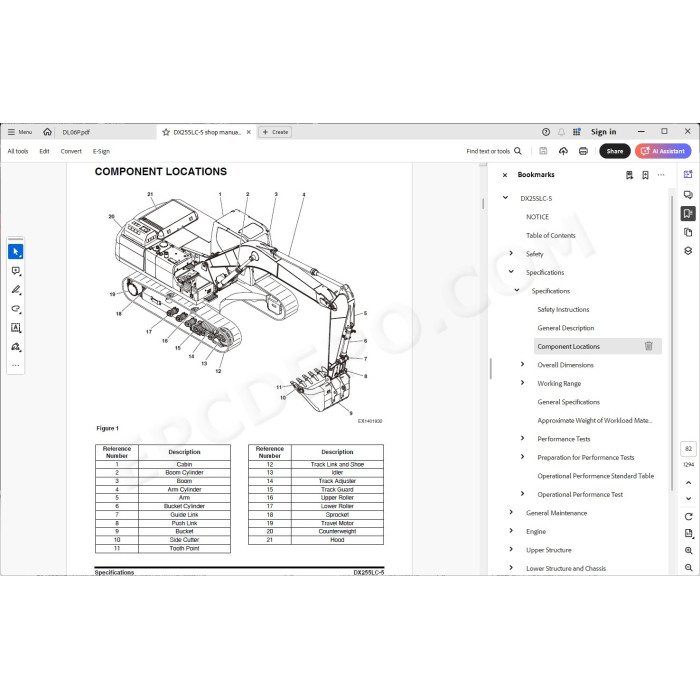
Task: Open the Table of Contents bookmark
Action: tap(550, 235)
